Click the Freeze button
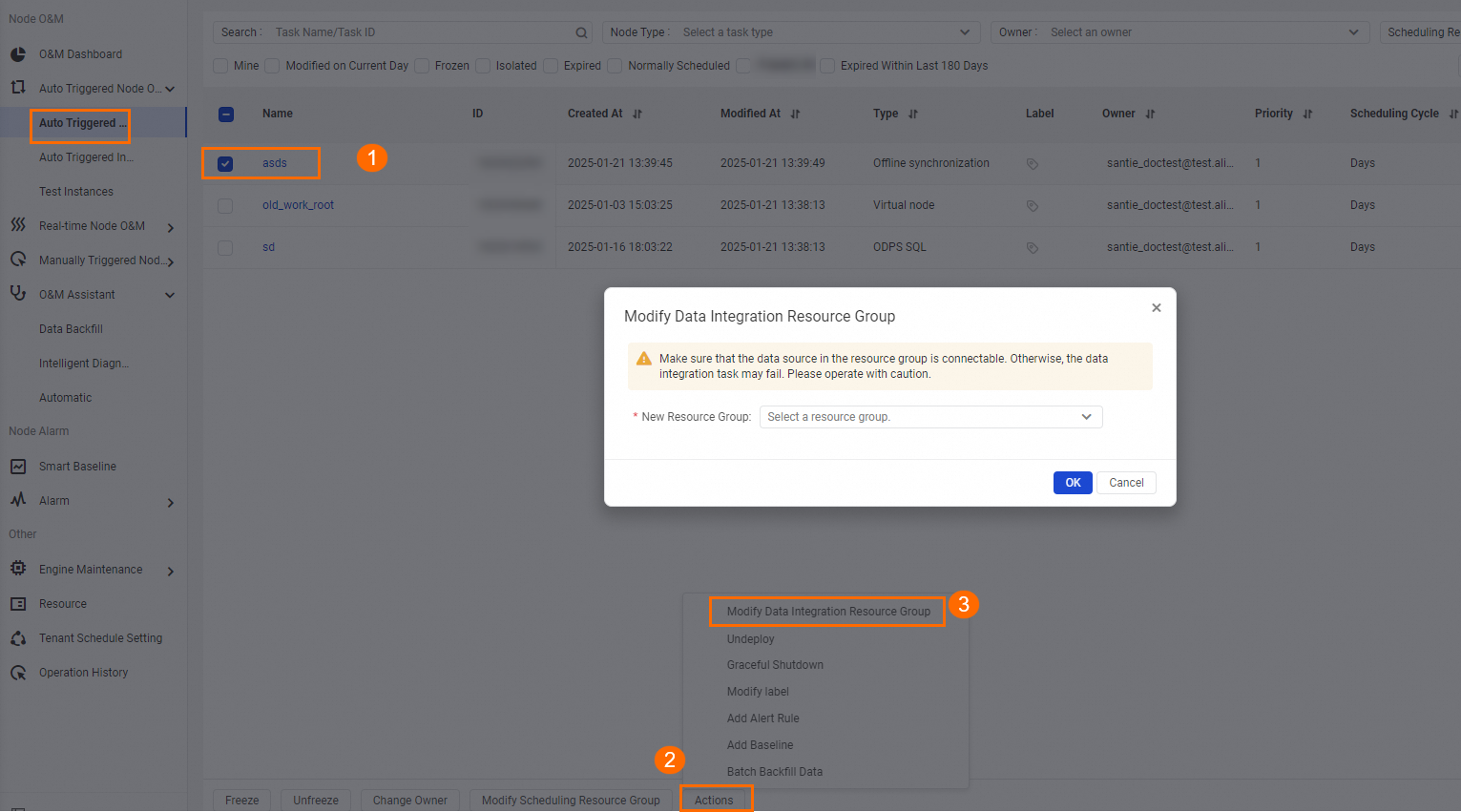 pos(241,801)
